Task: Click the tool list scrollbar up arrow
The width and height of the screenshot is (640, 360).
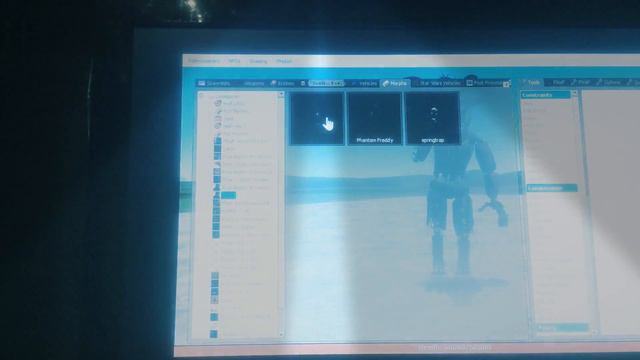Action: click(574, 93)
